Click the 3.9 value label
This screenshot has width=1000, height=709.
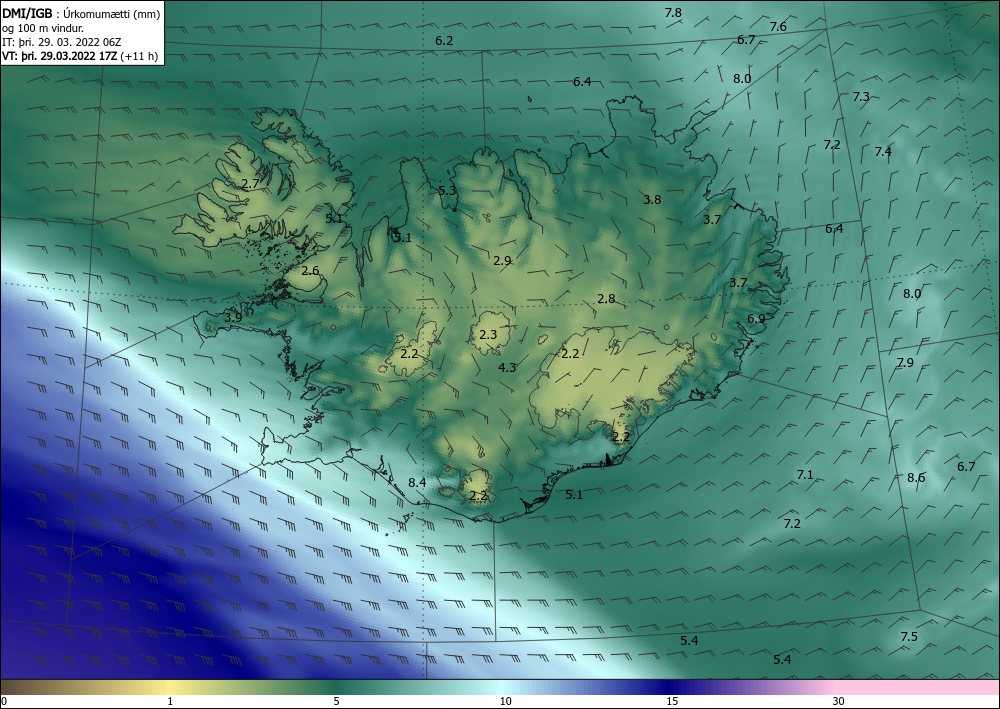coord(233,318)
